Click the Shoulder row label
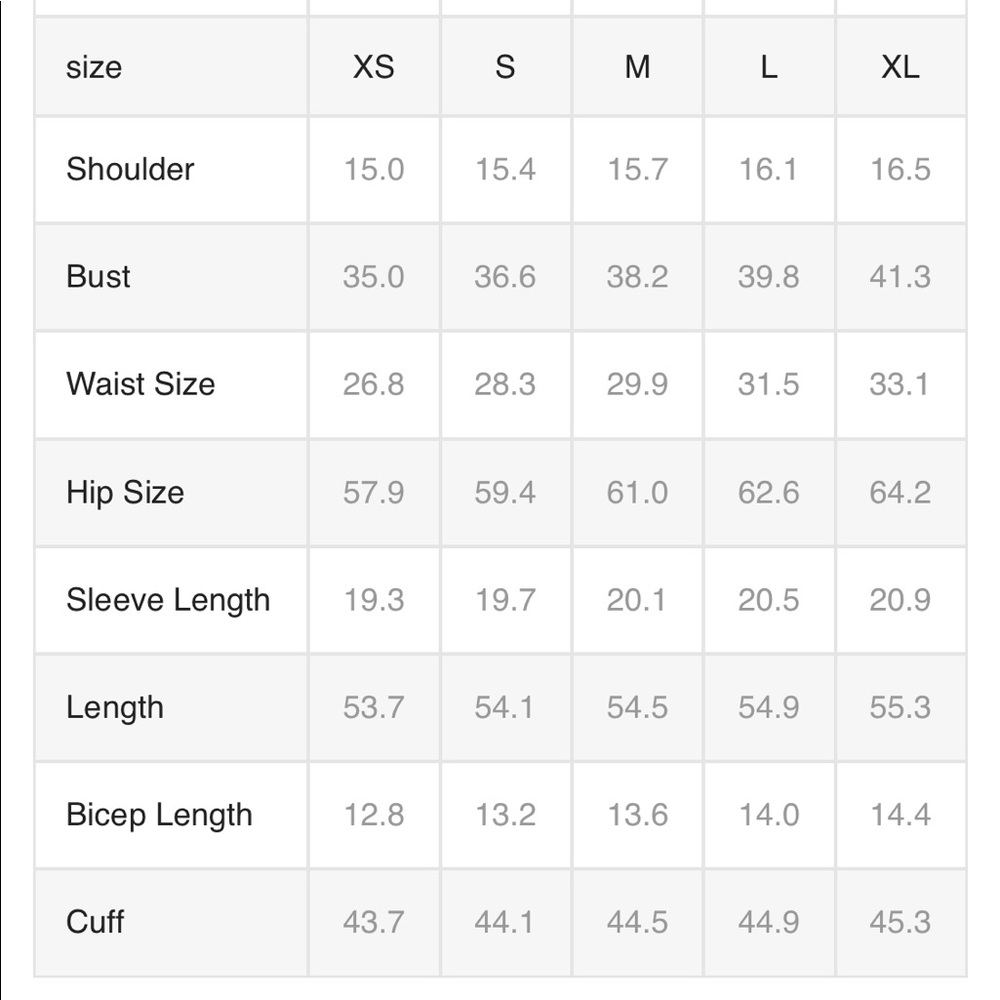The height and width of the screenshot is (1000, 1000). tap(130, 170)
